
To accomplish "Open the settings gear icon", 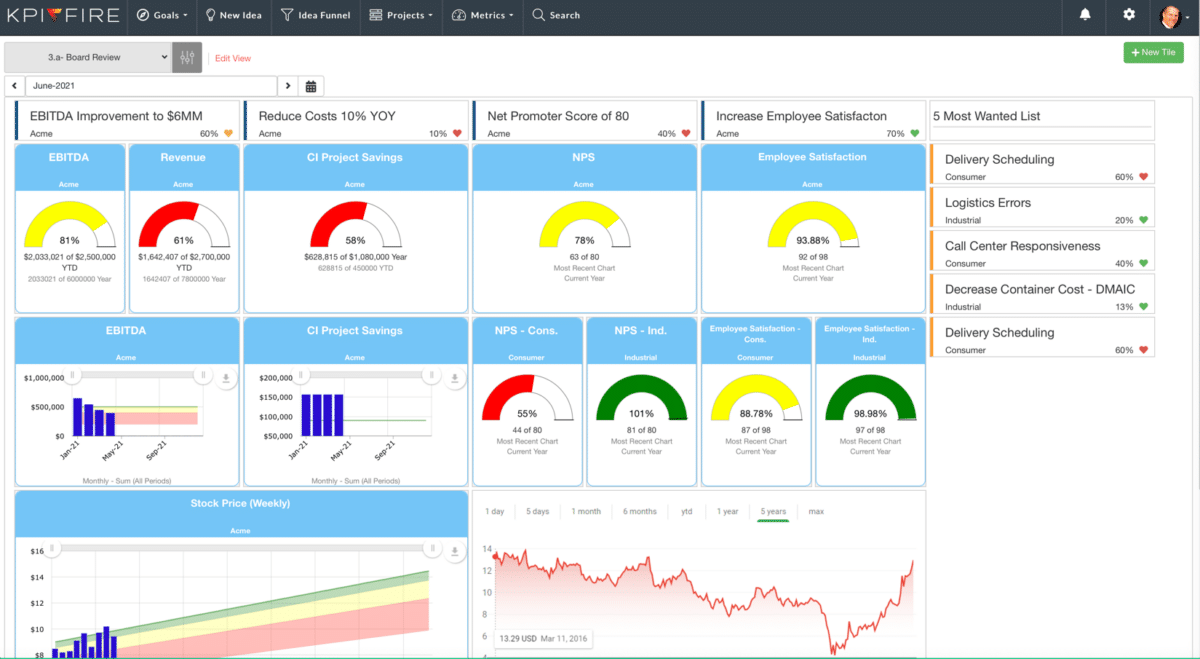I will [x=1128, y=16].
